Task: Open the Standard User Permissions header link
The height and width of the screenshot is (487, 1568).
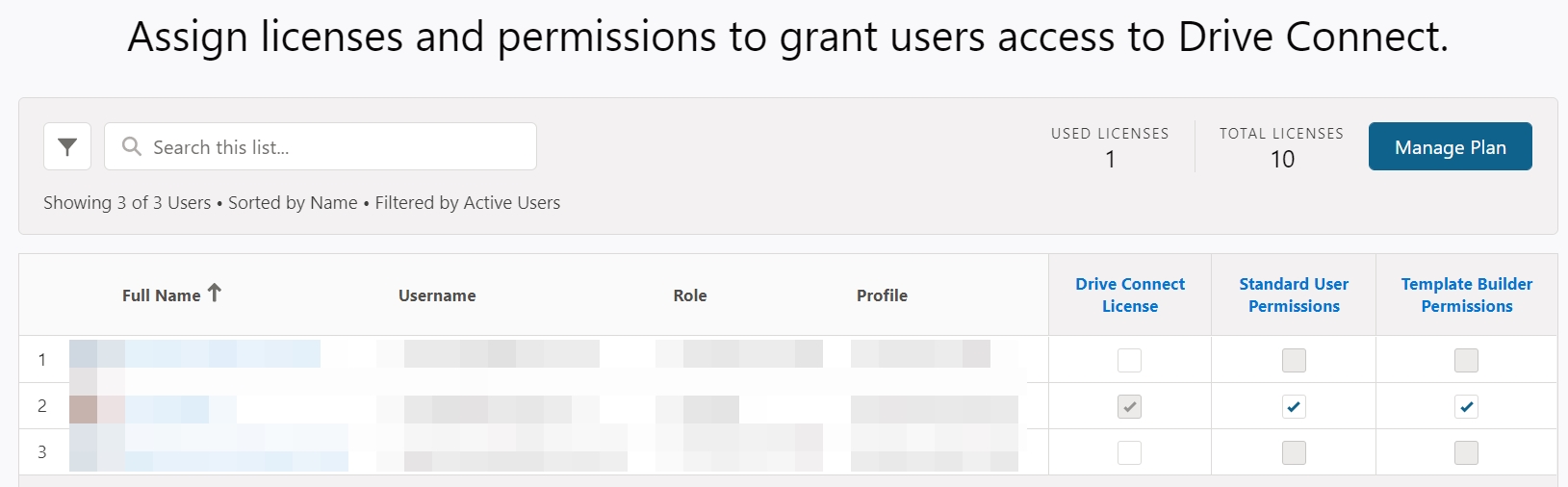Action: pos(1294,295)
